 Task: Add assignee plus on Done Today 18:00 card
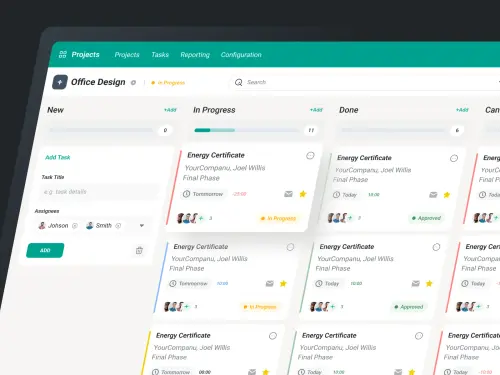pyautogui.click(x=350, y=218)
